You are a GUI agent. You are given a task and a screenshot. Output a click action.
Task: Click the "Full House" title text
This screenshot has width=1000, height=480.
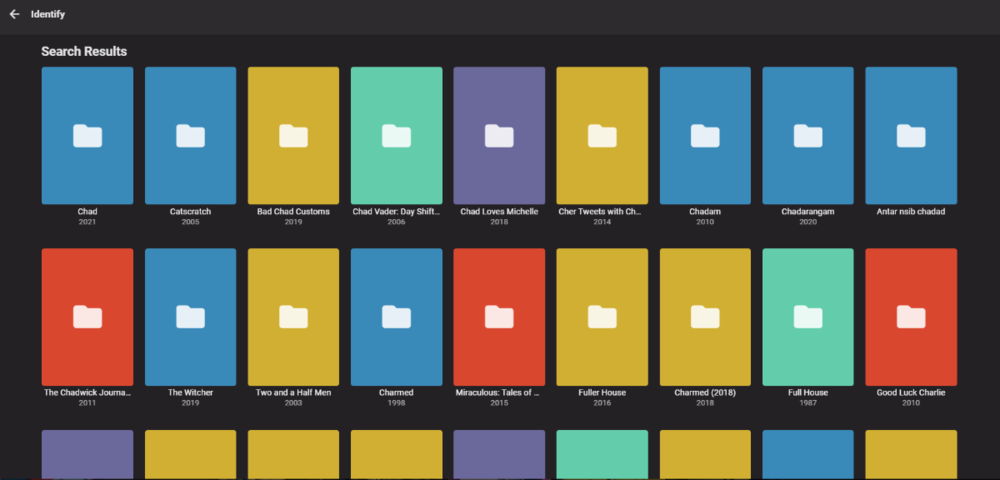click(x=808, y=393)
